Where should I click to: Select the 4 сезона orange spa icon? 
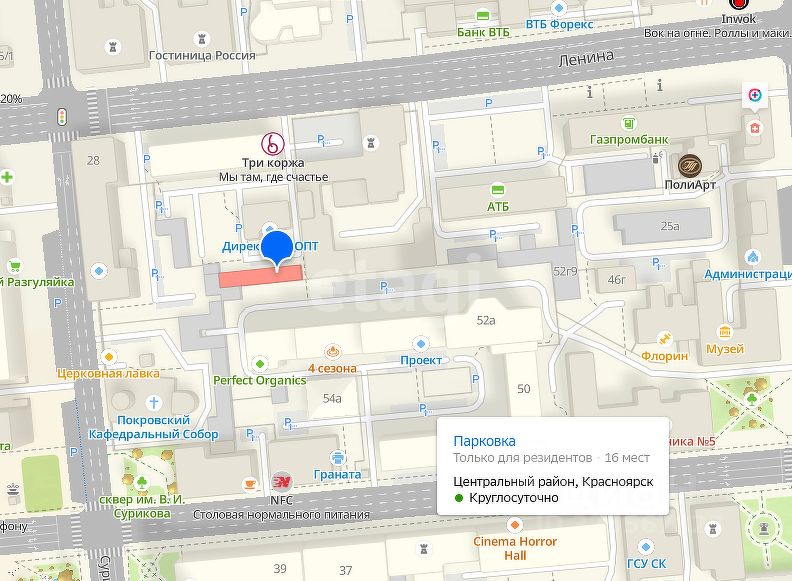click(332, 351)
